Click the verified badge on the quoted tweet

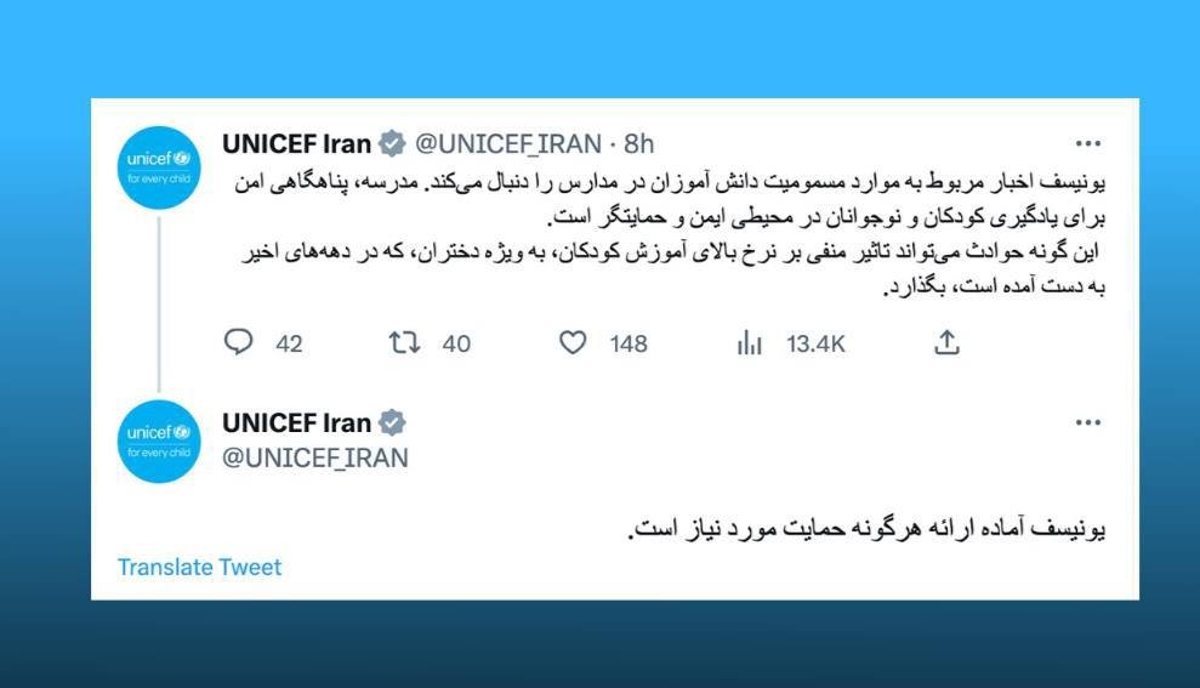click(x=393, y=423)
